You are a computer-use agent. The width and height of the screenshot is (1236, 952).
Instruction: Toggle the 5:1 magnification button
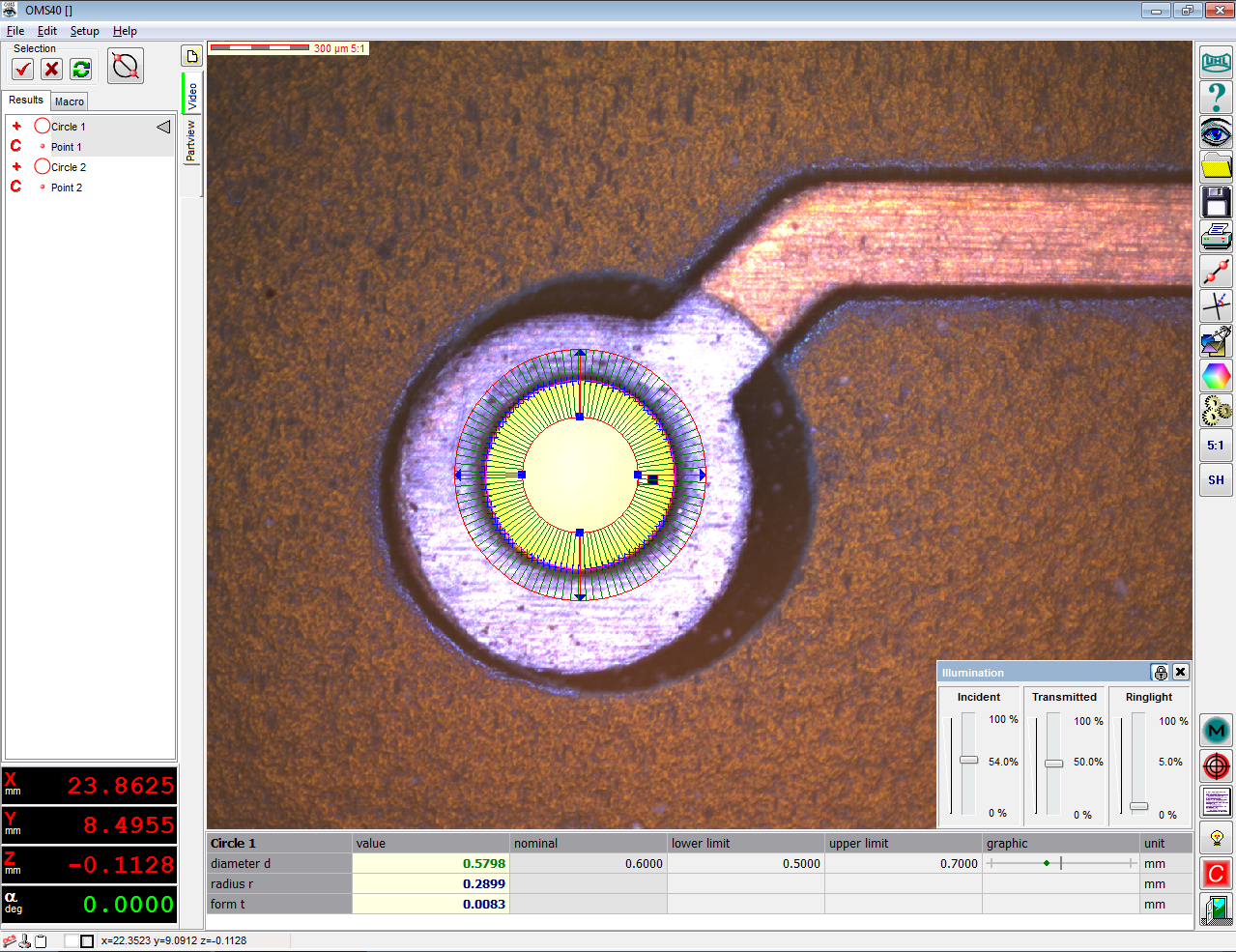coord(1216,446)
